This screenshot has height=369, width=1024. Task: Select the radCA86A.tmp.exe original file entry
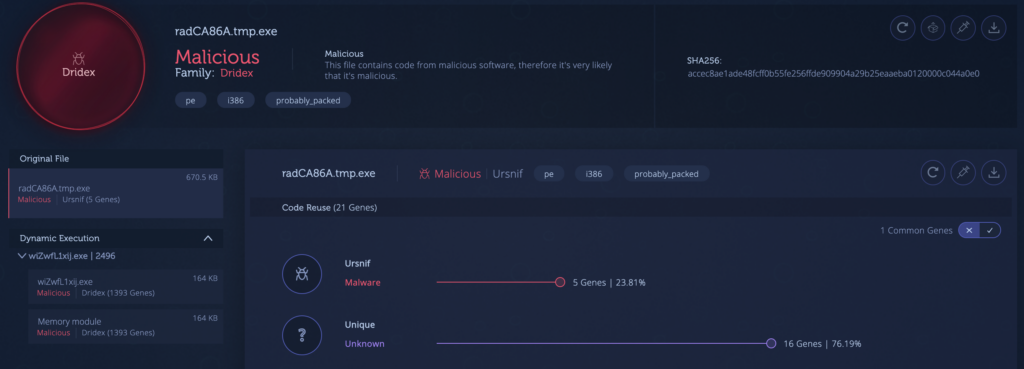(x=116, y=193)
